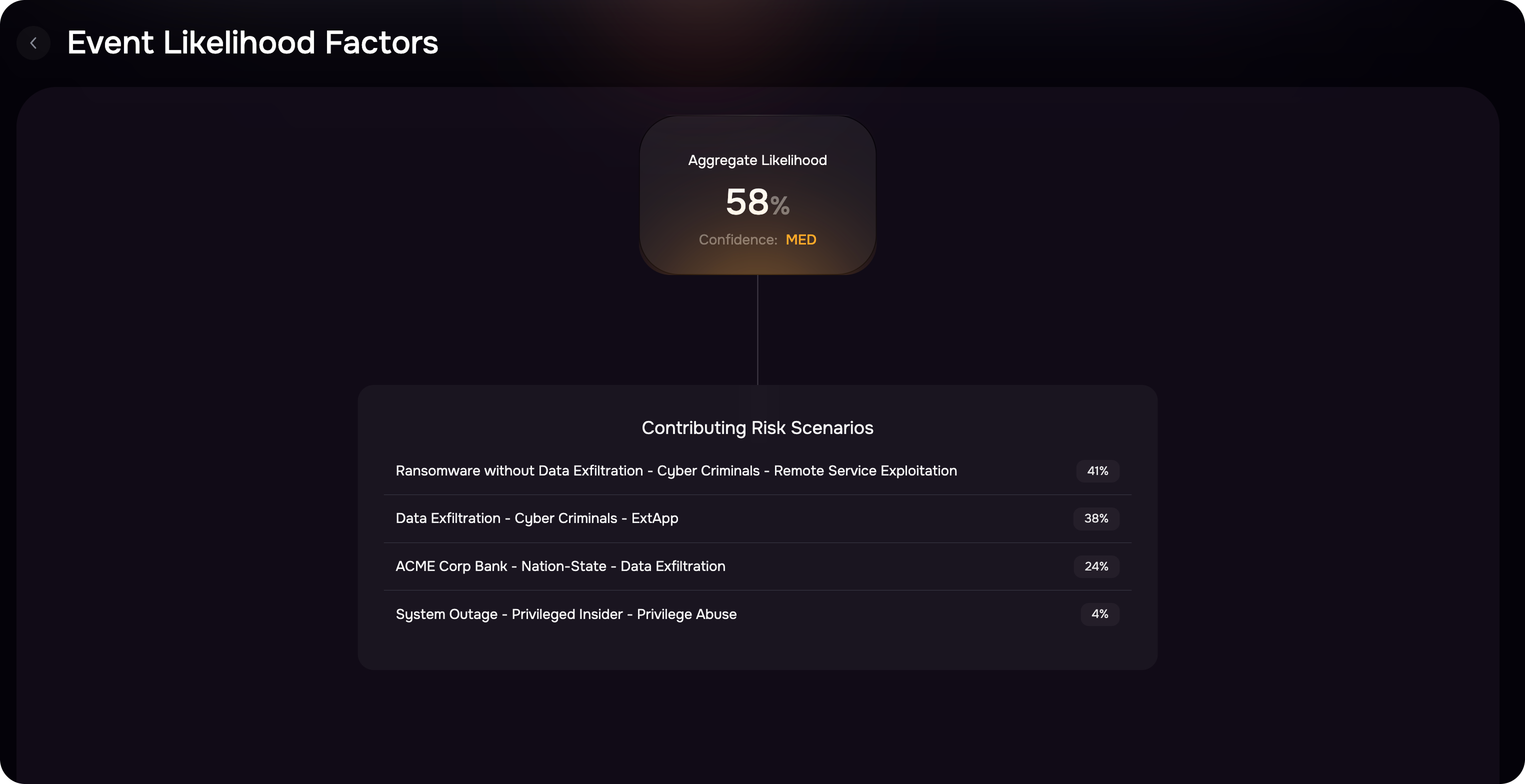The height and width of the screenshot is (784, 1525).
Task: Open the Ransomware without Data Exfiltration scenario
Action: 757,471
